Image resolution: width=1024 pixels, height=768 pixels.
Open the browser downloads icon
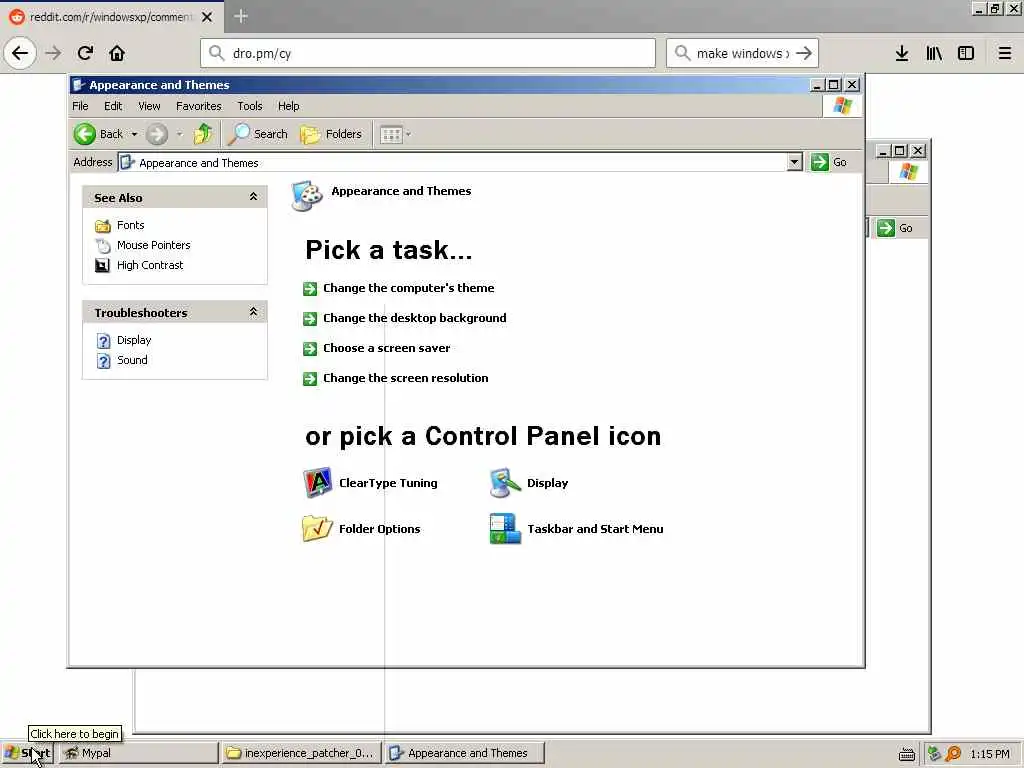click(x=902, y=53)
